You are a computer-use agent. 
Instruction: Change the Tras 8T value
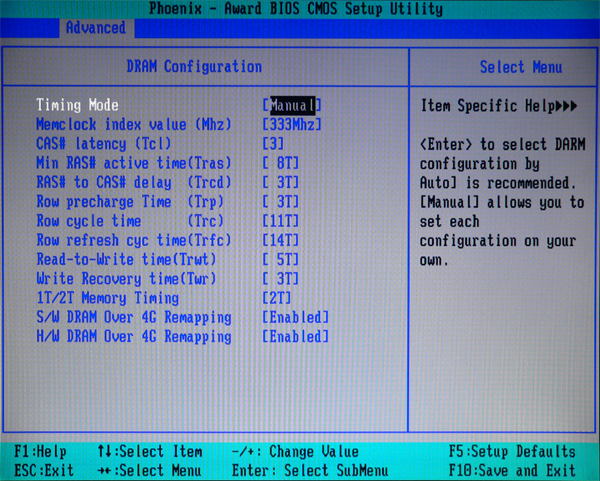(280, 163)
